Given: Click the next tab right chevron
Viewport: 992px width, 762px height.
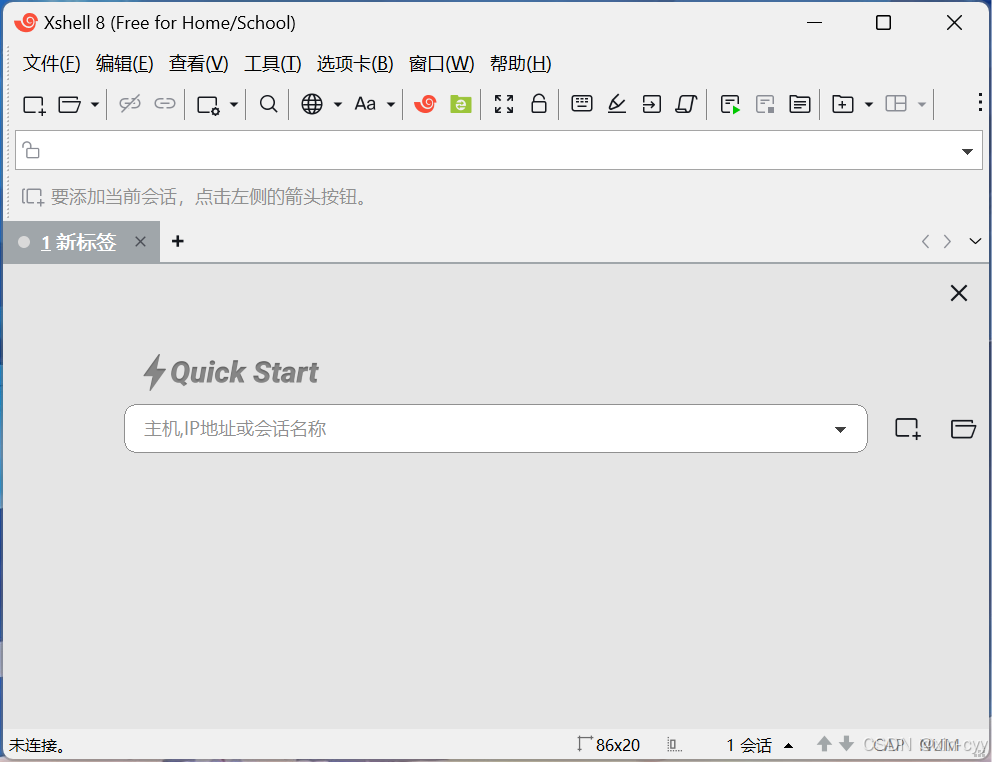Looking at the screenshot, I should 947,241.
